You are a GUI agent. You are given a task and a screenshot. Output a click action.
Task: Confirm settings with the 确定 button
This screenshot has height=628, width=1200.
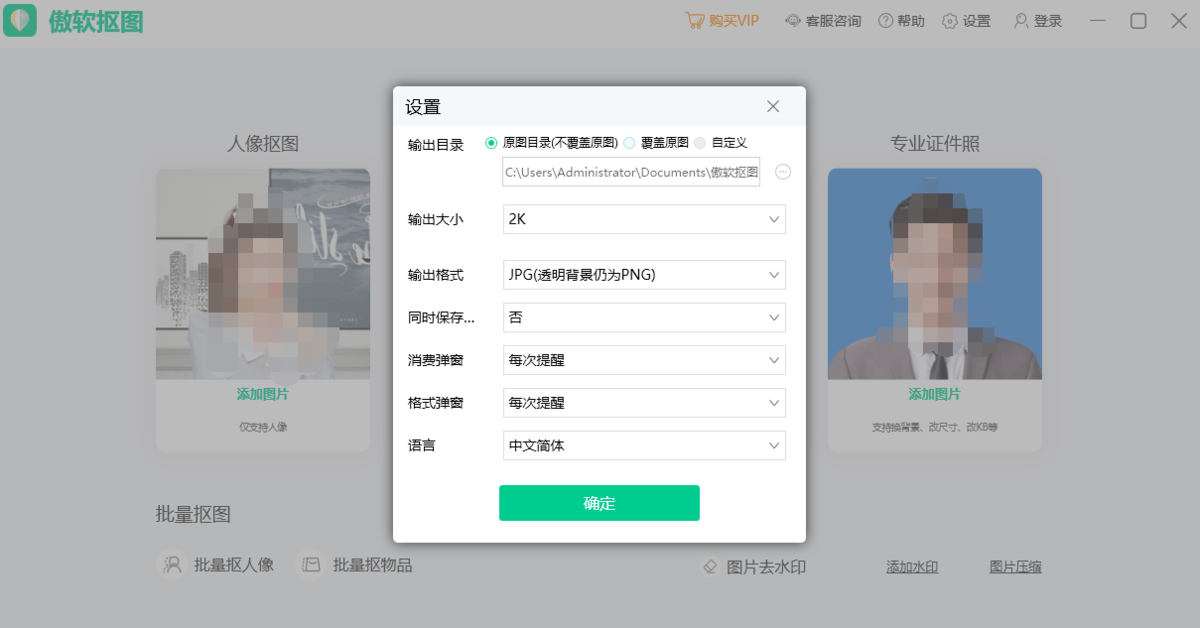point(599,503)
